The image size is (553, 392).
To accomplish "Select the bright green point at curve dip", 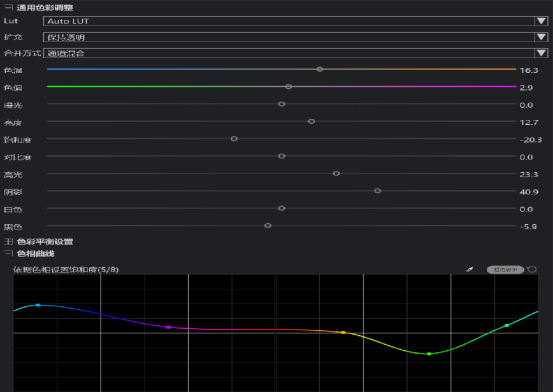I will pos(429,354).
